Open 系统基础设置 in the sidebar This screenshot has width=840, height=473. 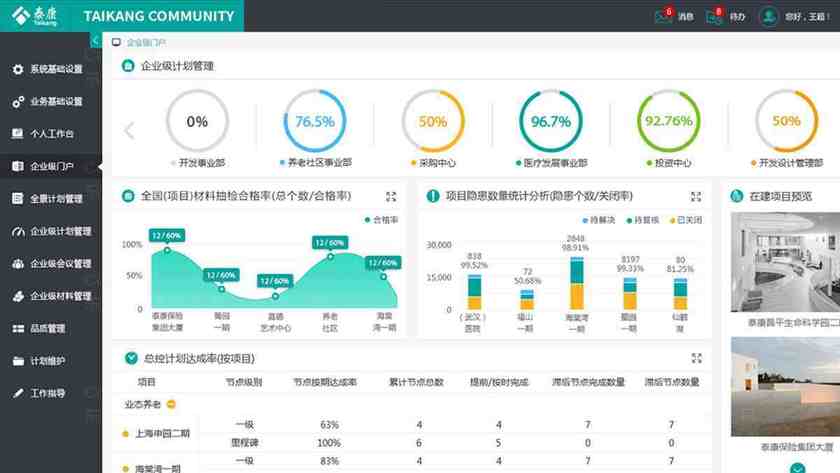tap(55, 69)
